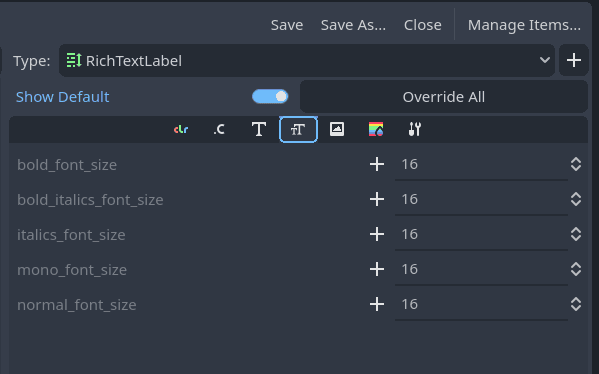This screenshot has height=374, width=599.
Task: Open the Manage Items... dialog
Action: (x=524, y=25)
